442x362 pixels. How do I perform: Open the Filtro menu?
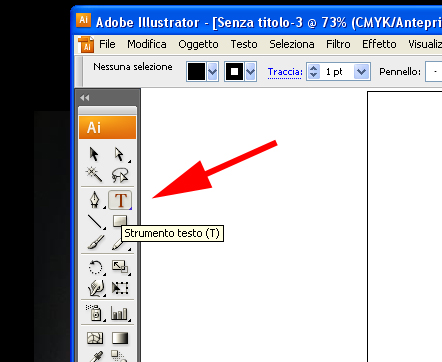[338, 44]
